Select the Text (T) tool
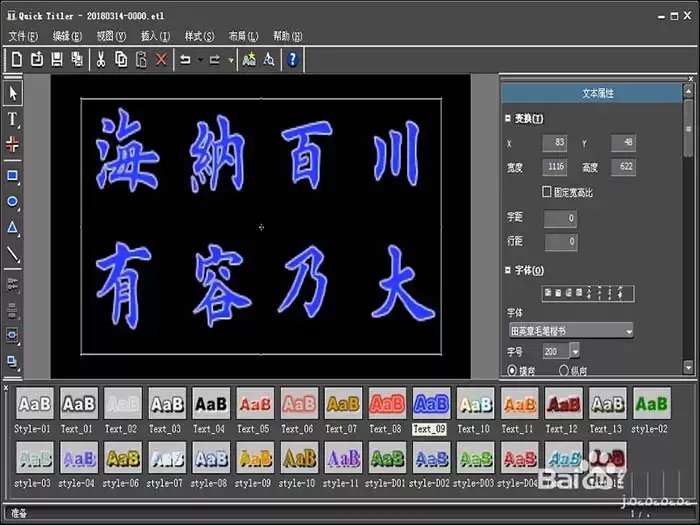 tap(12, 119)
